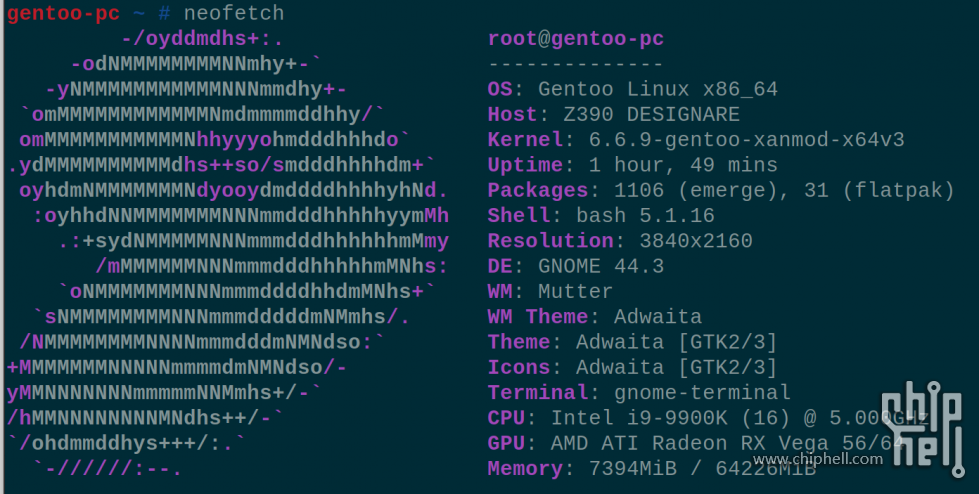Click the 'Packages' label
The image size is (979, 494).
coord(538,190)
